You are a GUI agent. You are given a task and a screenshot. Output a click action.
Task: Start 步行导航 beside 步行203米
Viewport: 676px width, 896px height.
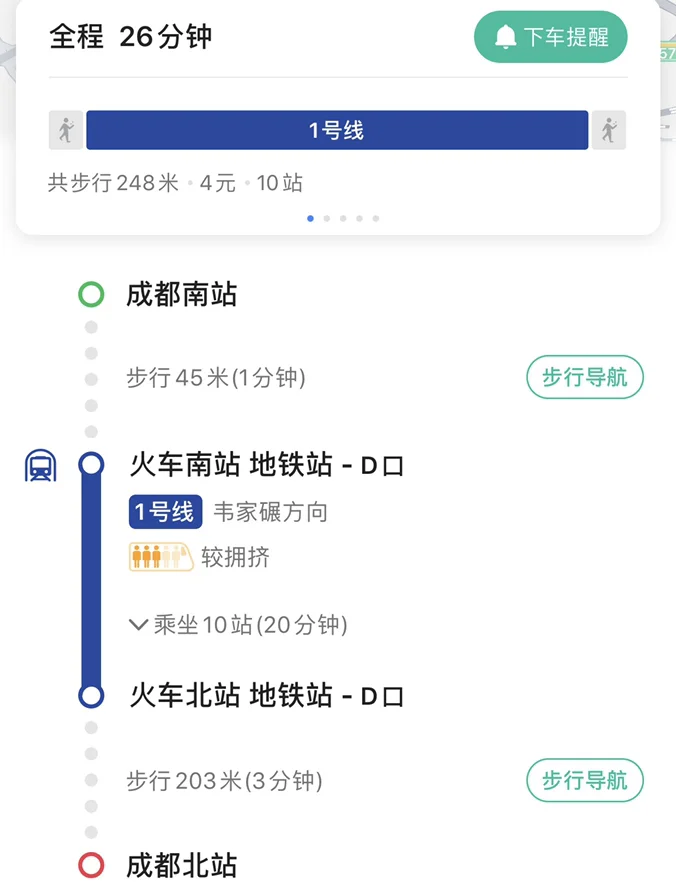[584, 781]
